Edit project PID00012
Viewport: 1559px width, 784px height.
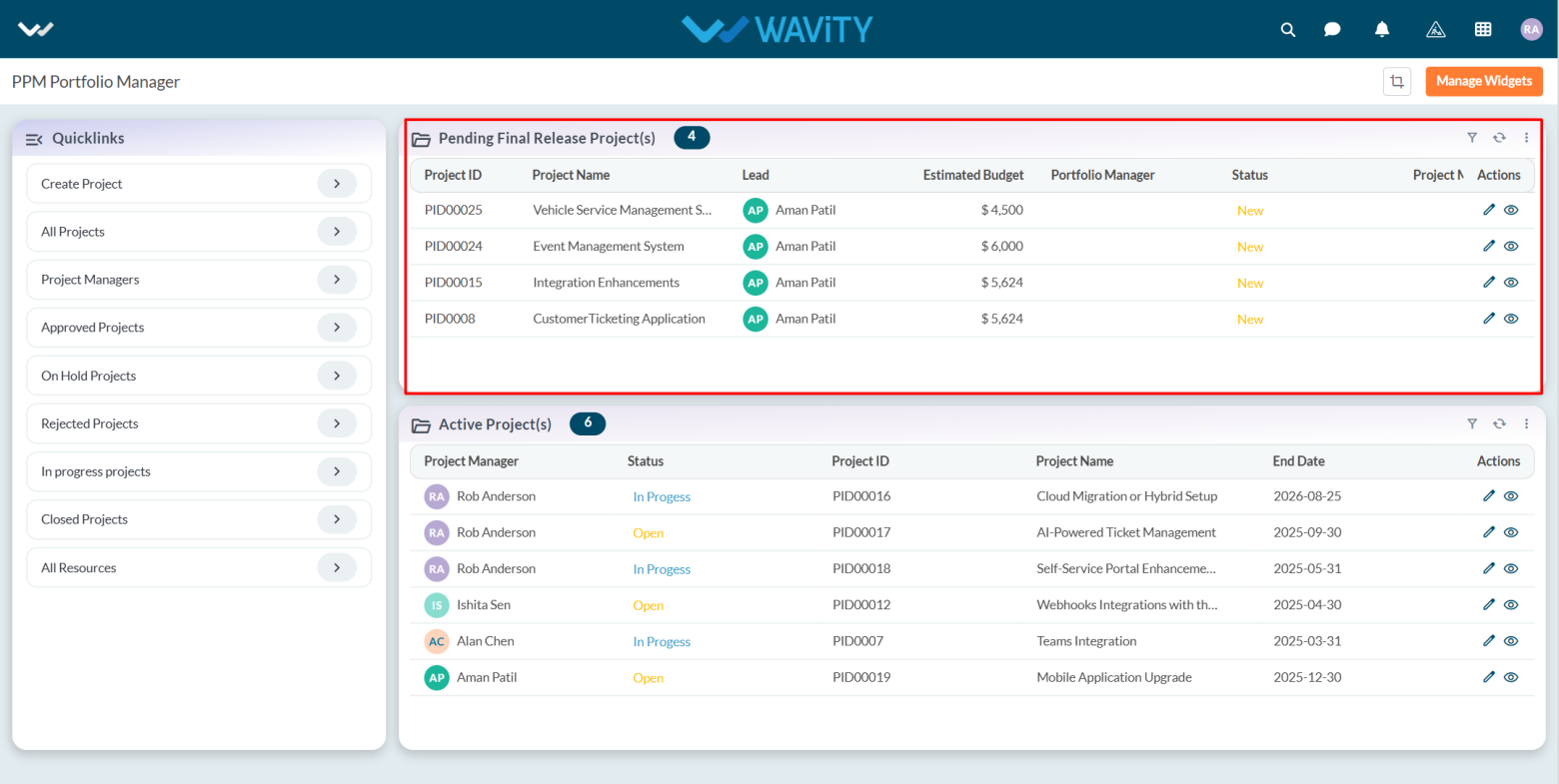[x=1489, y=604]
